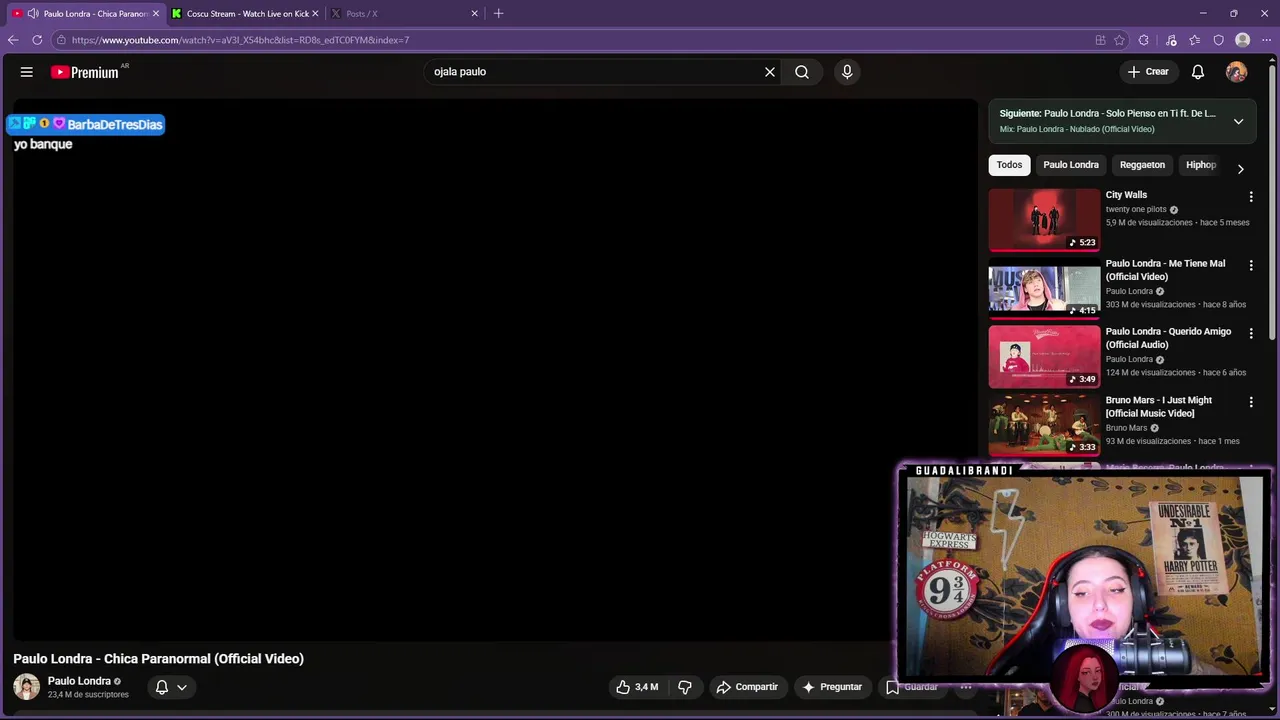This screenshot has height=720, width=1280.
Task: Like the Chica Paranormal video
Action: point(637,687)
